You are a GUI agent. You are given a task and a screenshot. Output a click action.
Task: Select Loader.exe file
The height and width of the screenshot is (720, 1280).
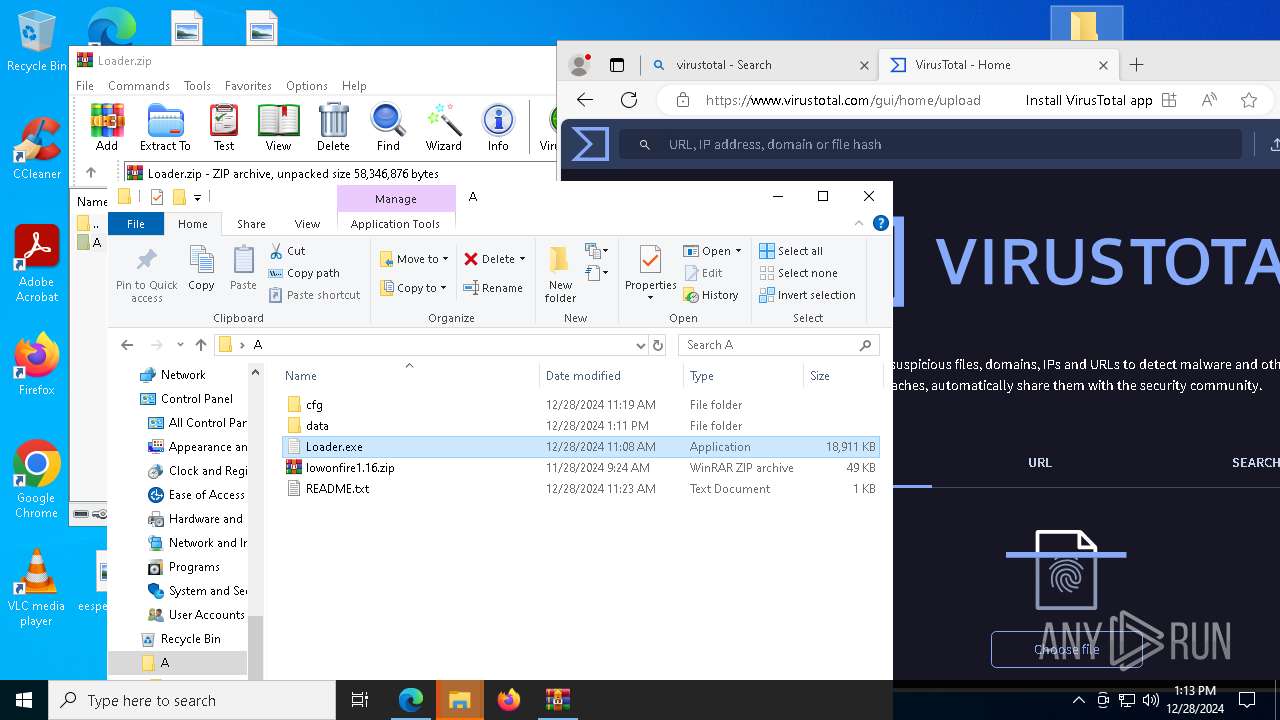tap(581, 447)
